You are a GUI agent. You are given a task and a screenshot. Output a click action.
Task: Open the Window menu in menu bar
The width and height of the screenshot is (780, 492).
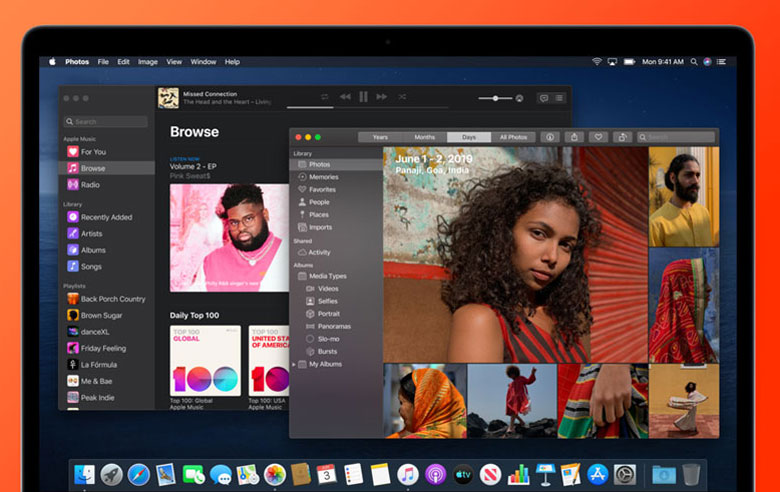(x=203, y=62)
